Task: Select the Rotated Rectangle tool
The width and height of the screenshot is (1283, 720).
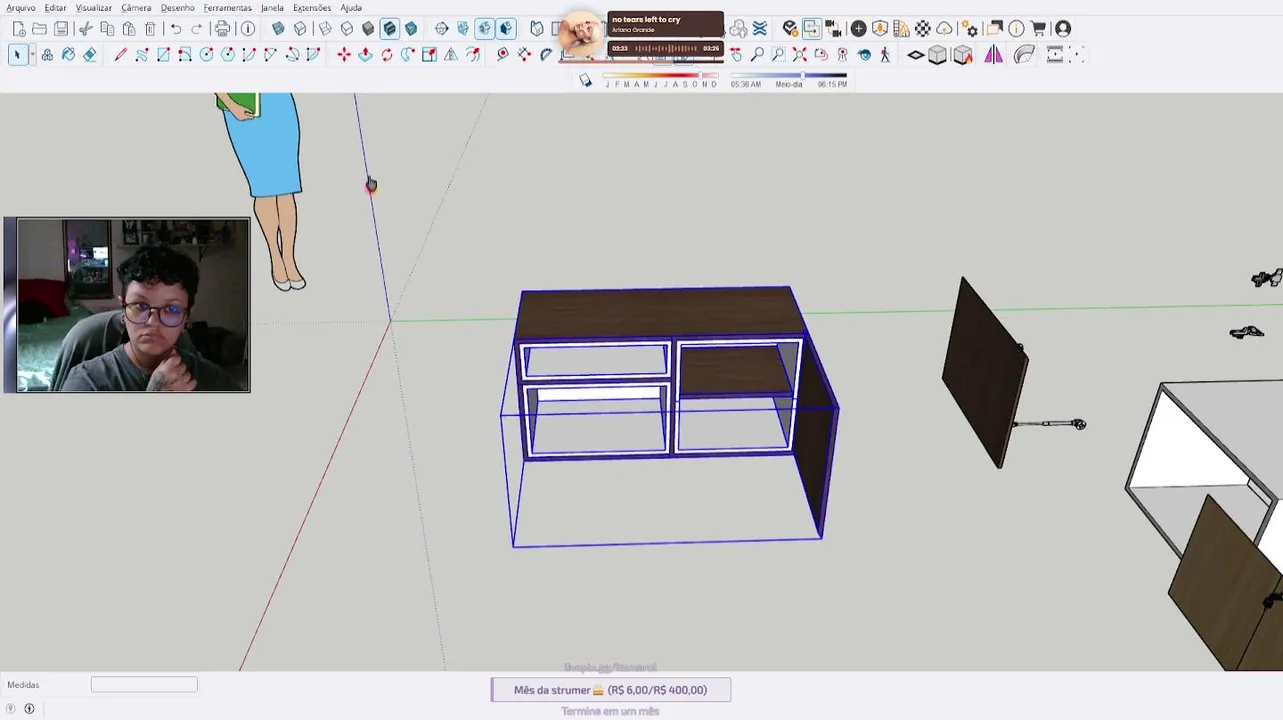Action: [185, 55]
